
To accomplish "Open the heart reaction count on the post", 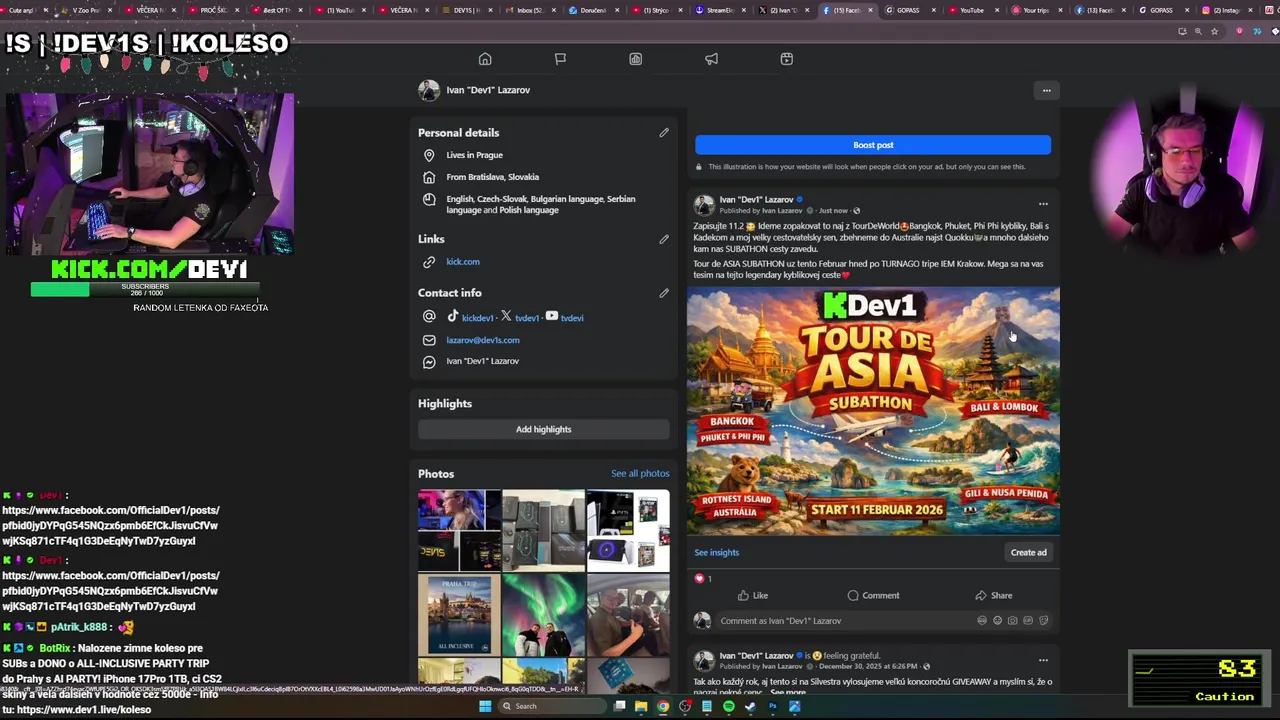I will tap(702, 578).
